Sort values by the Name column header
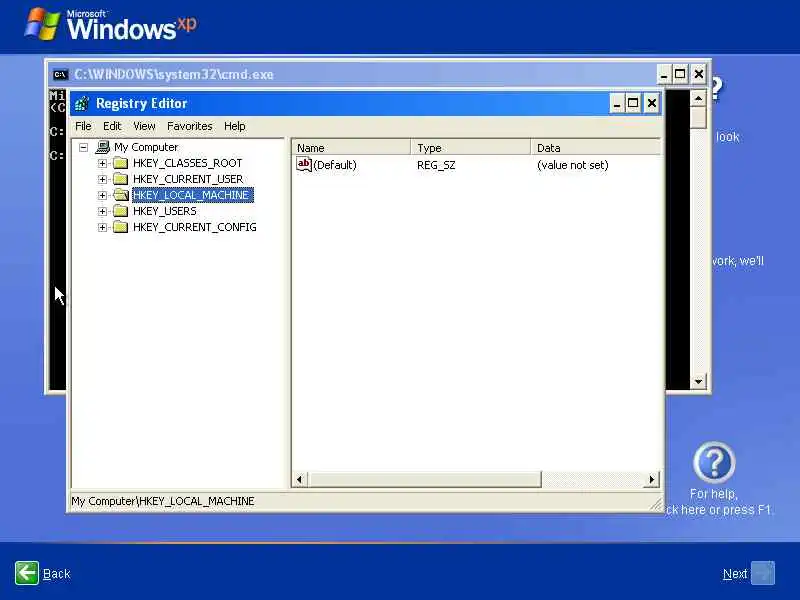 351,147
